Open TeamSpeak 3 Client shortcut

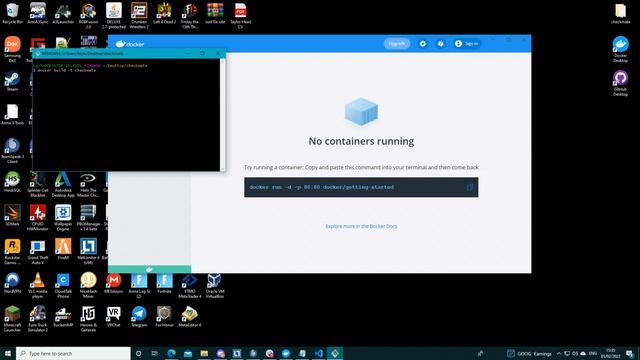coord(12,151)
